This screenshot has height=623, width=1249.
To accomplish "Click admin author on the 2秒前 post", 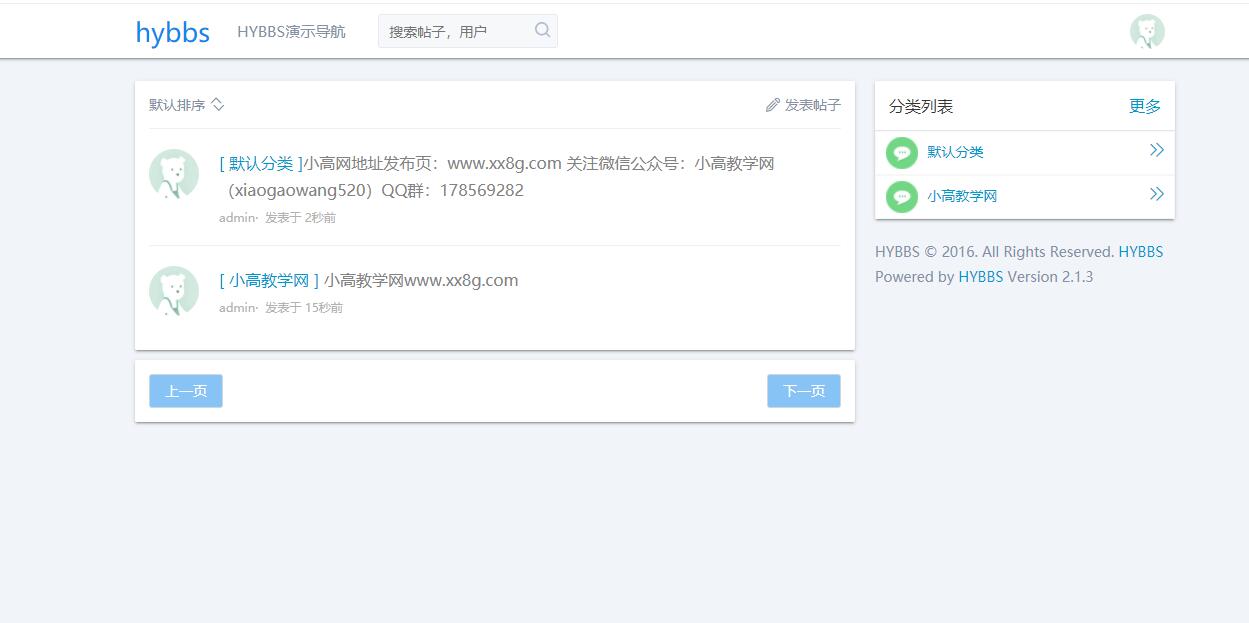I will point(237,217).
